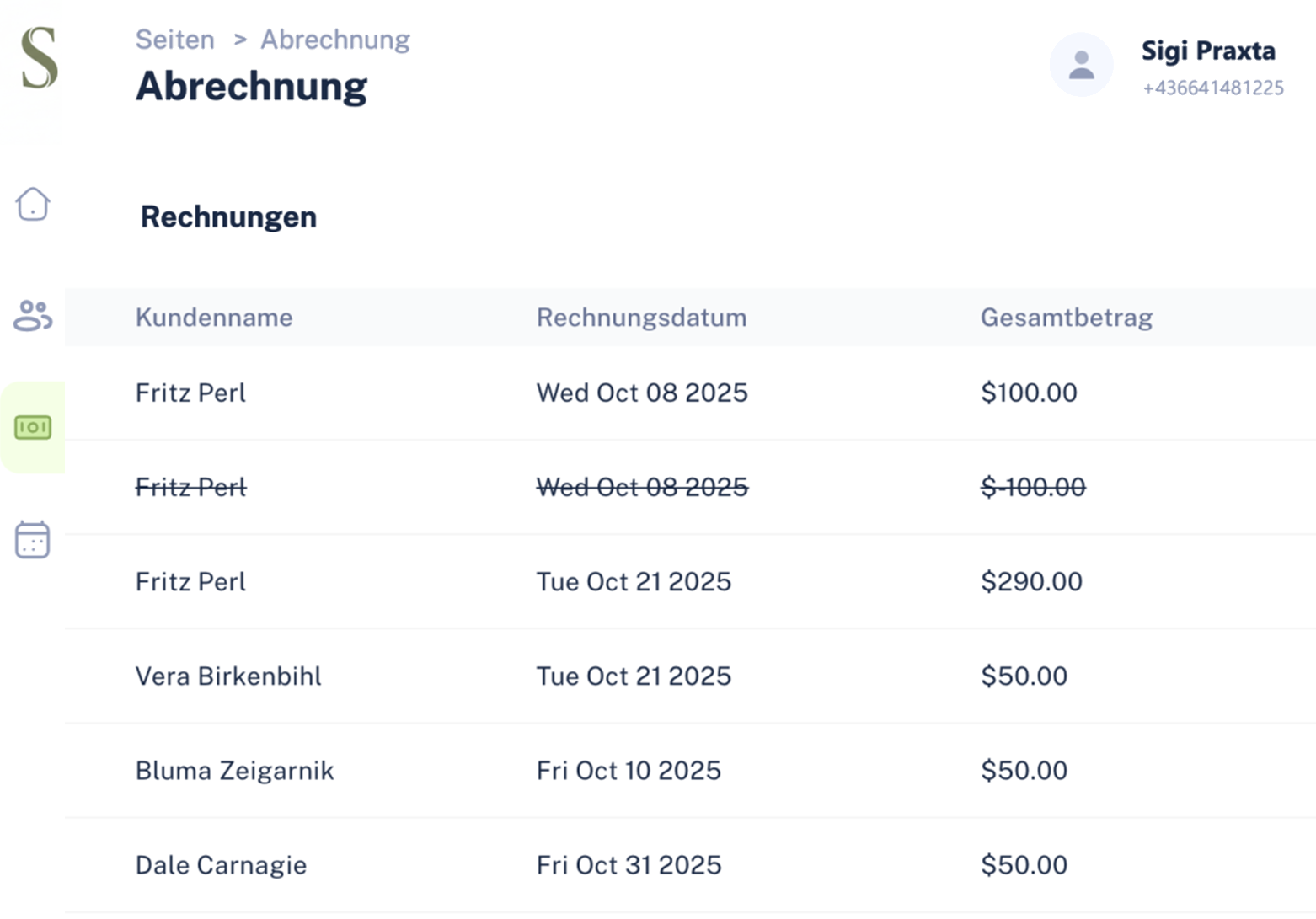The height and width of the screenshot is (919, 1316).
Task: Click the Kundenname column header
Action: click(214, 318)
